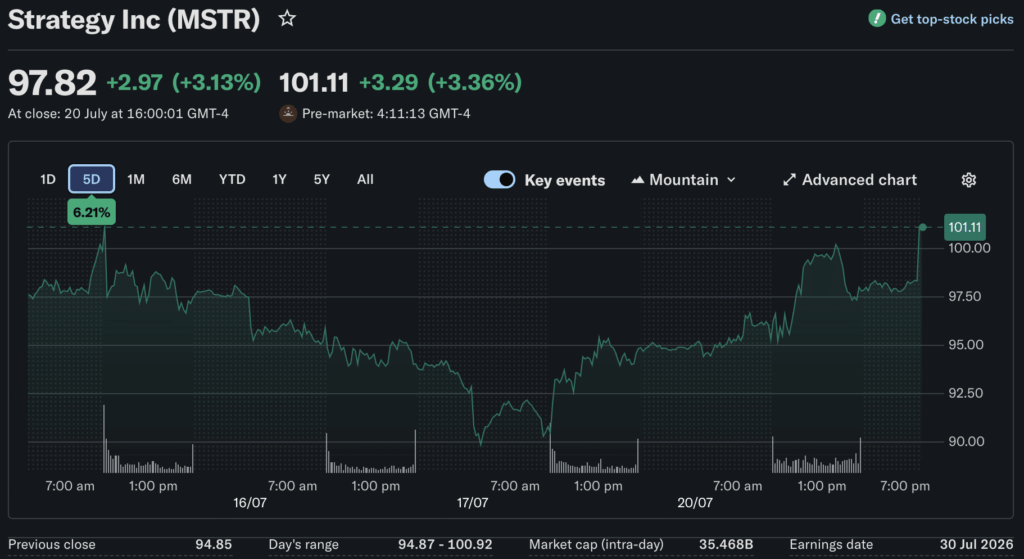Screen dimensions: 1024x559
Task: Click the 6.21% change tooltip badge
Action: 91,212
